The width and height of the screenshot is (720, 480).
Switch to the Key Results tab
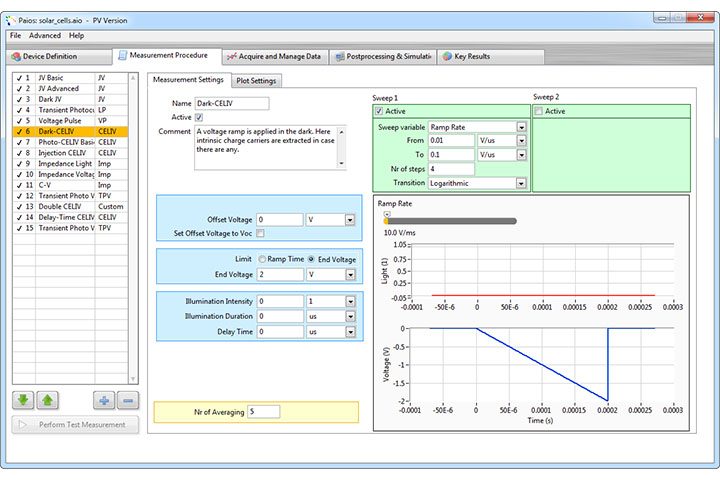[490, 56]
